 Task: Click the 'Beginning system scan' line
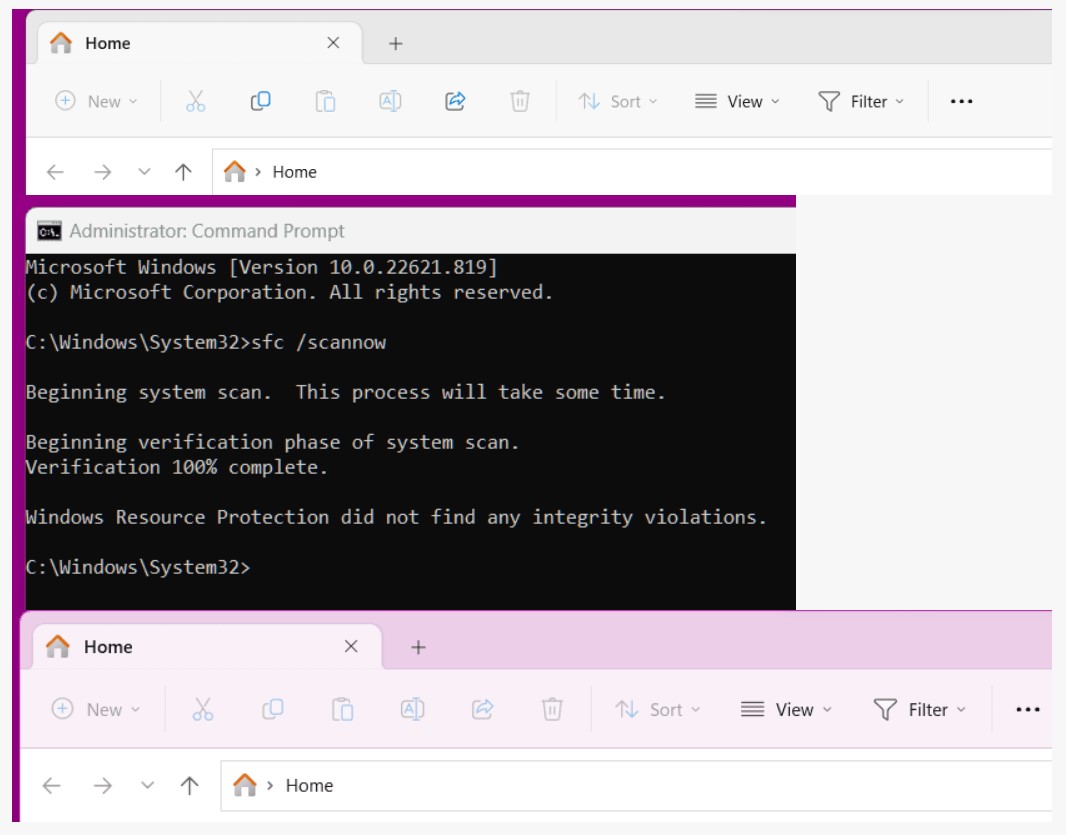click(x=345, y=392)
